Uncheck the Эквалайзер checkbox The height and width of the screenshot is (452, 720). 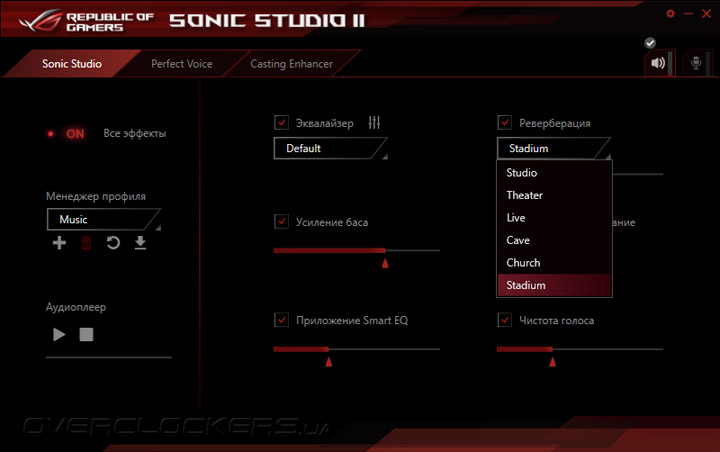281,123
